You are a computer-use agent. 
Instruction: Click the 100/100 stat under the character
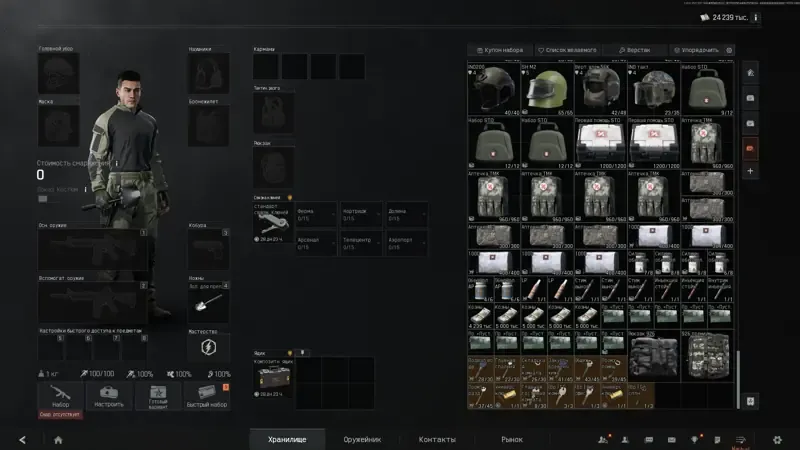(97, 374)
